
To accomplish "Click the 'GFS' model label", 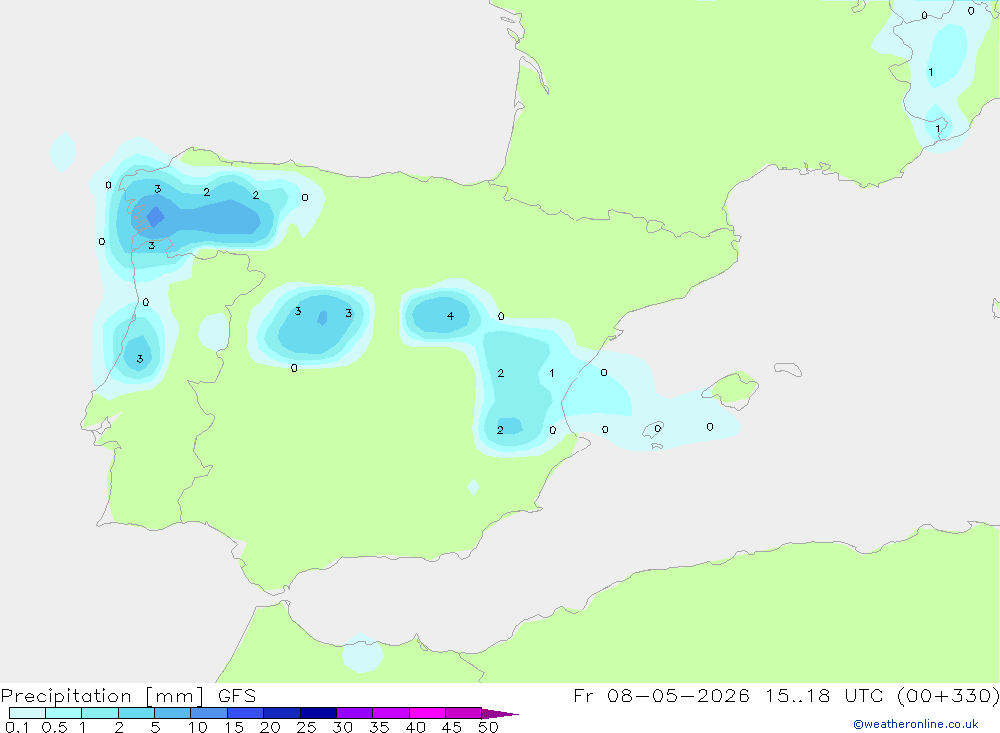I will pos(237,696).
